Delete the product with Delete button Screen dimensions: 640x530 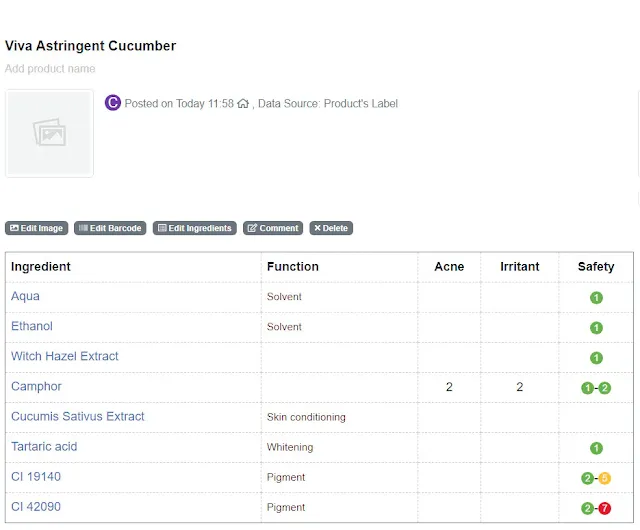point(331,228)
